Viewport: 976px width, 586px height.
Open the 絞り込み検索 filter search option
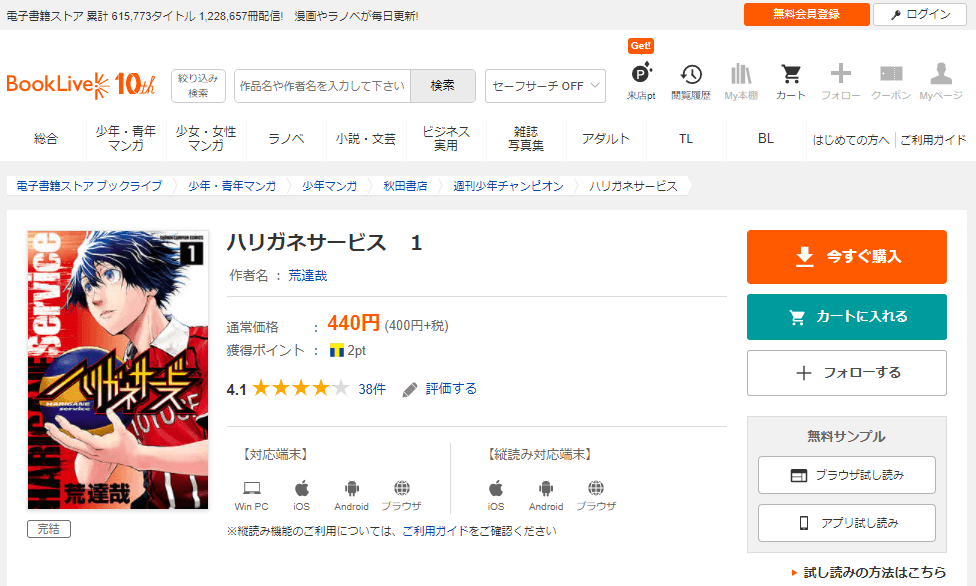198,86
